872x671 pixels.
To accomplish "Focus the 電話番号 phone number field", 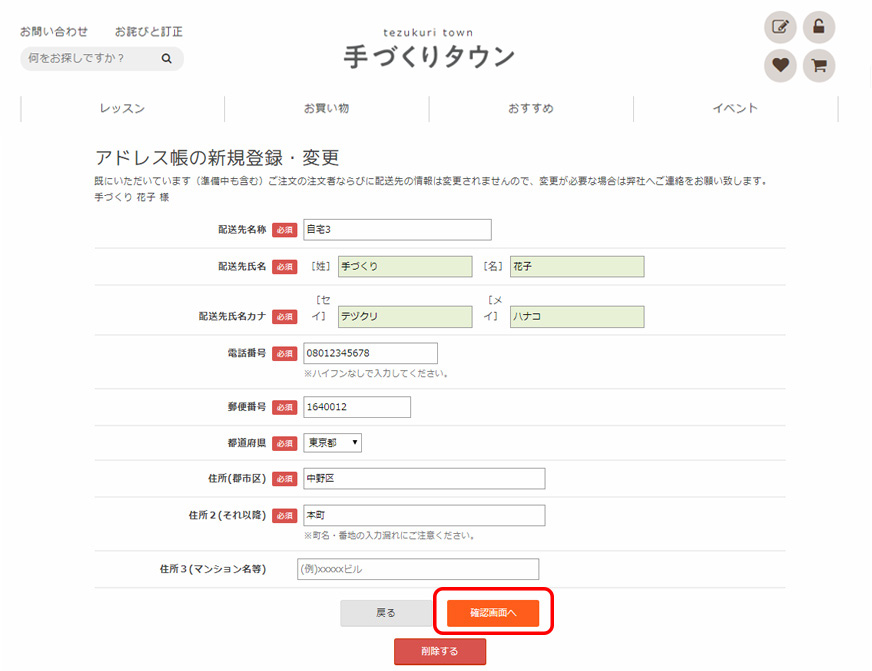I will click(370, 353).
